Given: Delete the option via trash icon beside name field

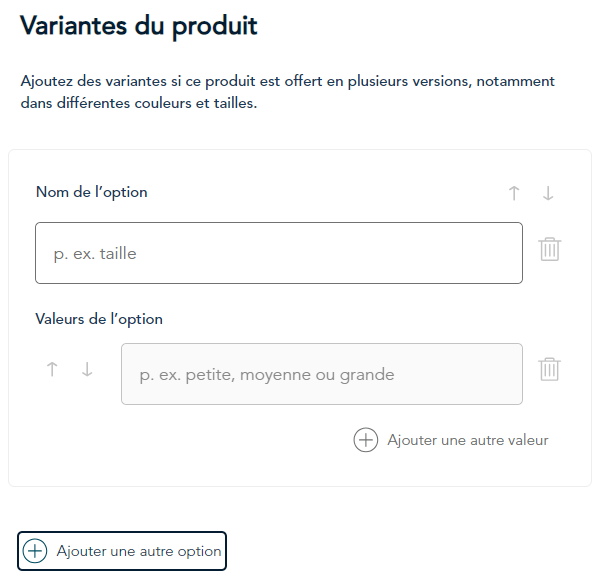Looking at the screenshot, I should click(550, 249).
